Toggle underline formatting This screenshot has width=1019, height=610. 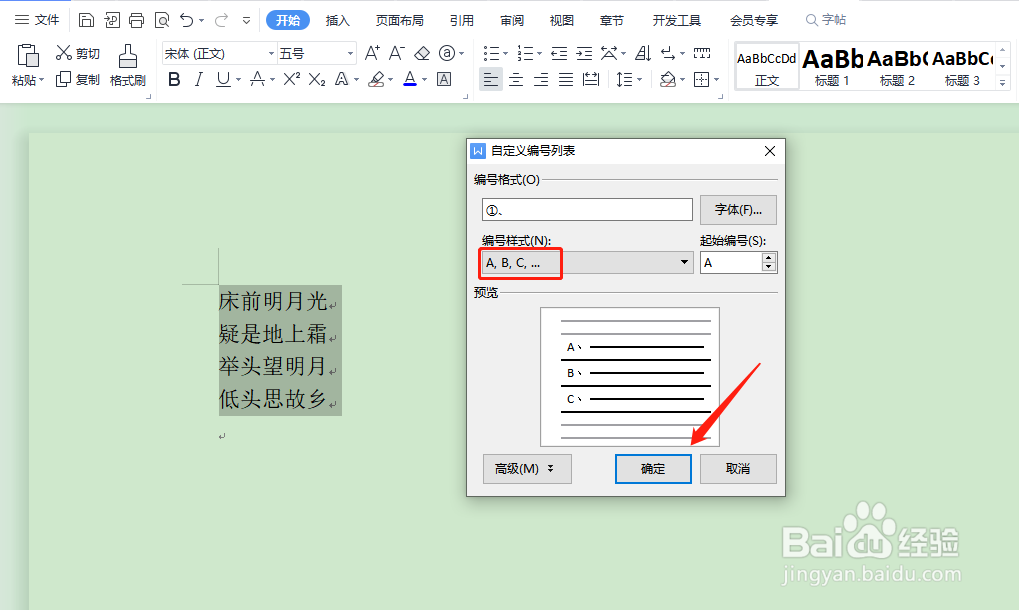[221, 79]
